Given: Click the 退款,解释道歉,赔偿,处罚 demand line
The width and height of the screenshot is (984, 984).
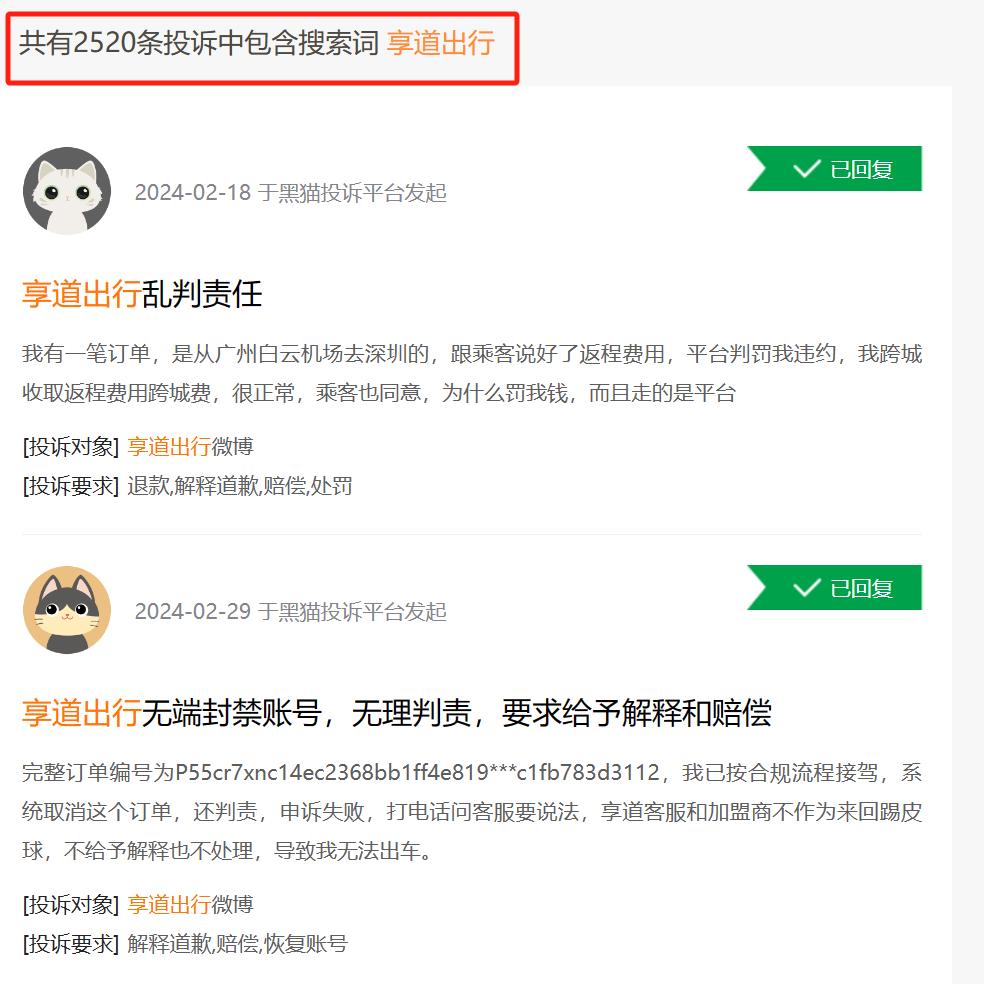Looking at the screenshot, I should click(240, 486).
